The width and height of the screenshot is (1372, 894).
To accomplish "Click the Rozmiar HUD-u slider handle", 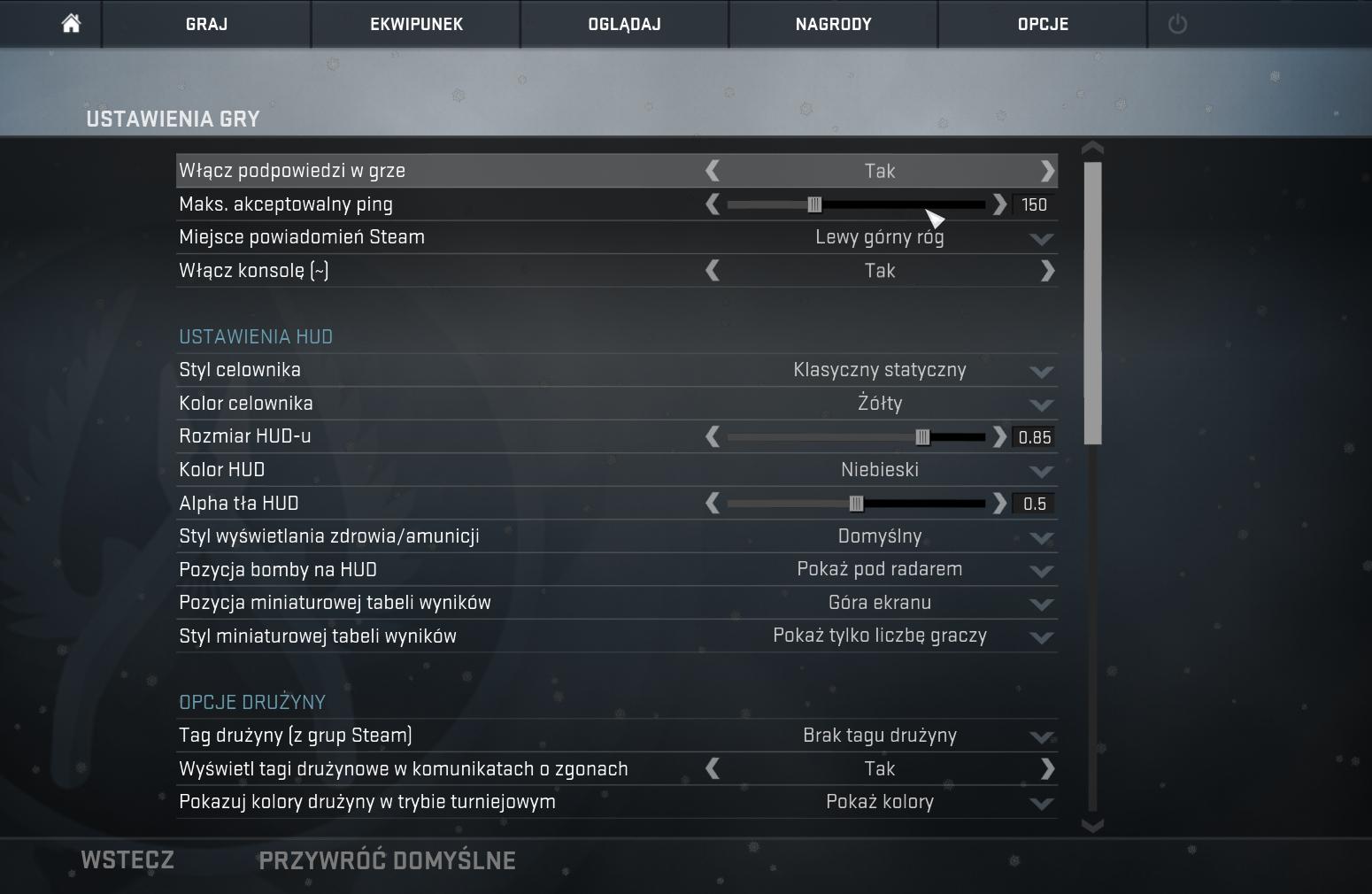I will point(922,436).
